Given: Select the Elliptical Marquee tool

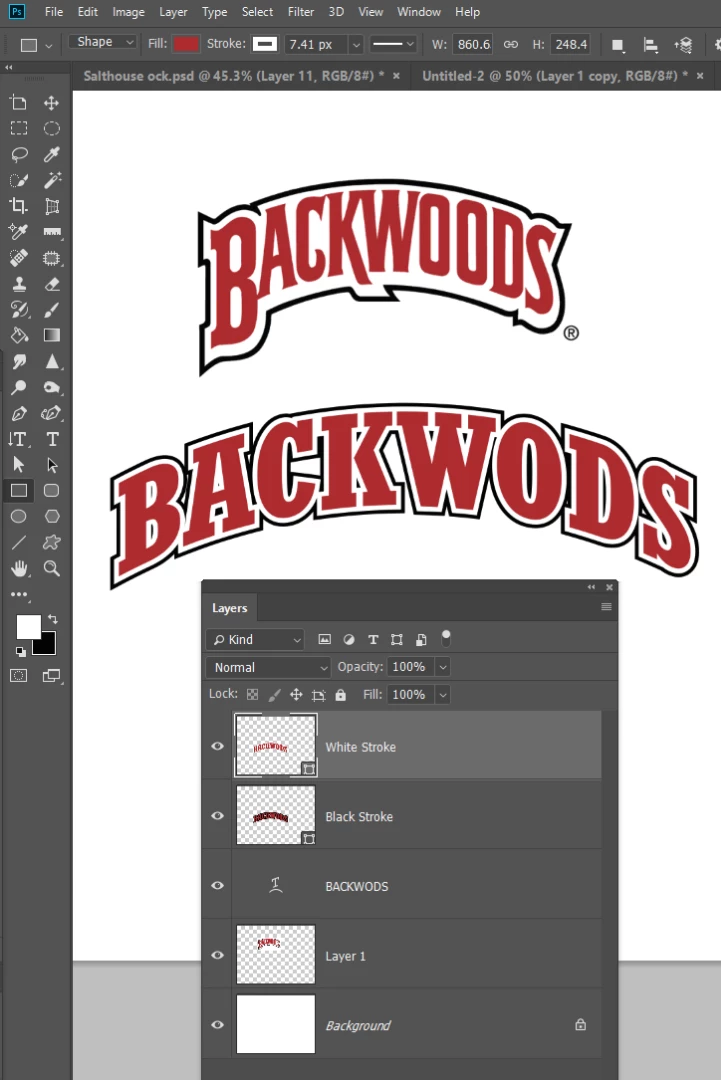Looking at the screenshot, I should 52,129.
